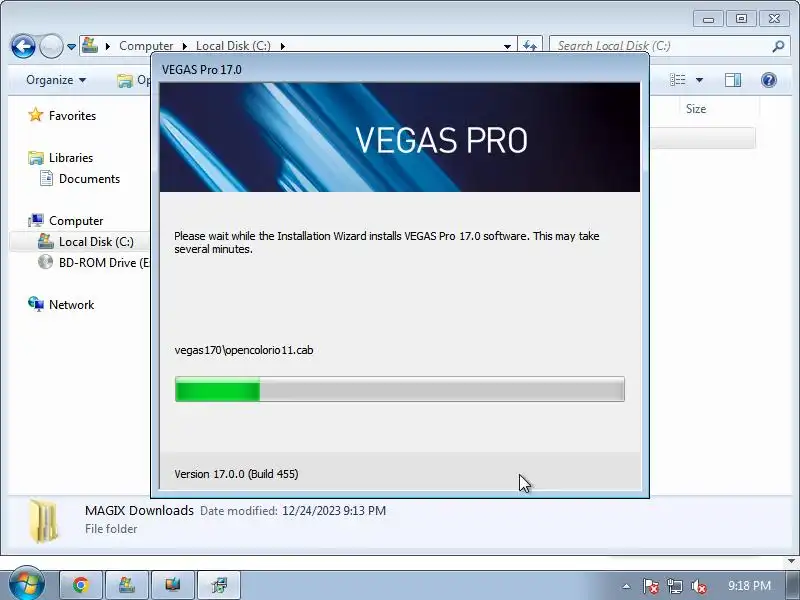
Task: Expand arrow between Computer and Local Disk breadcrumb
Action: coord(185,46)
